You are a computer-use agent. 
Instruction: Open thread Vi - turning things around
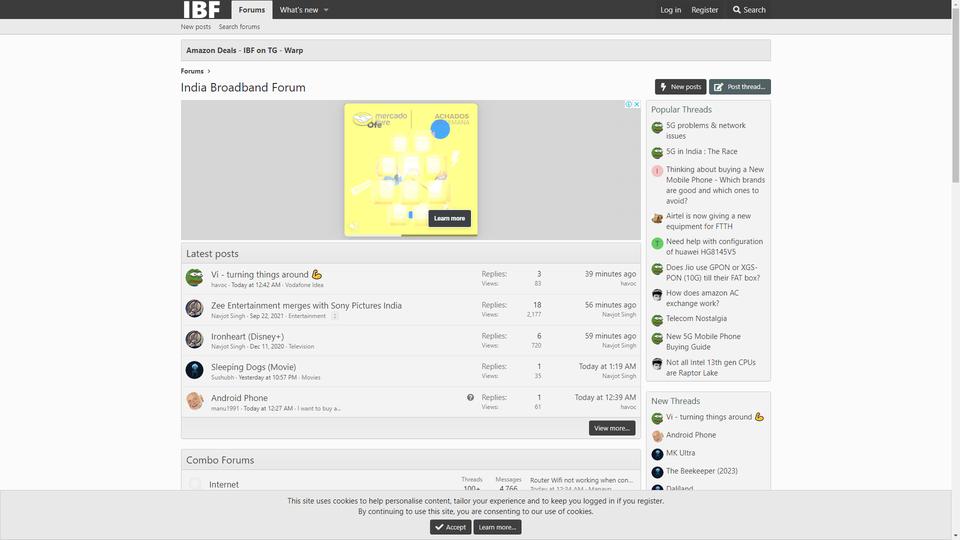(x=260, y=274)
